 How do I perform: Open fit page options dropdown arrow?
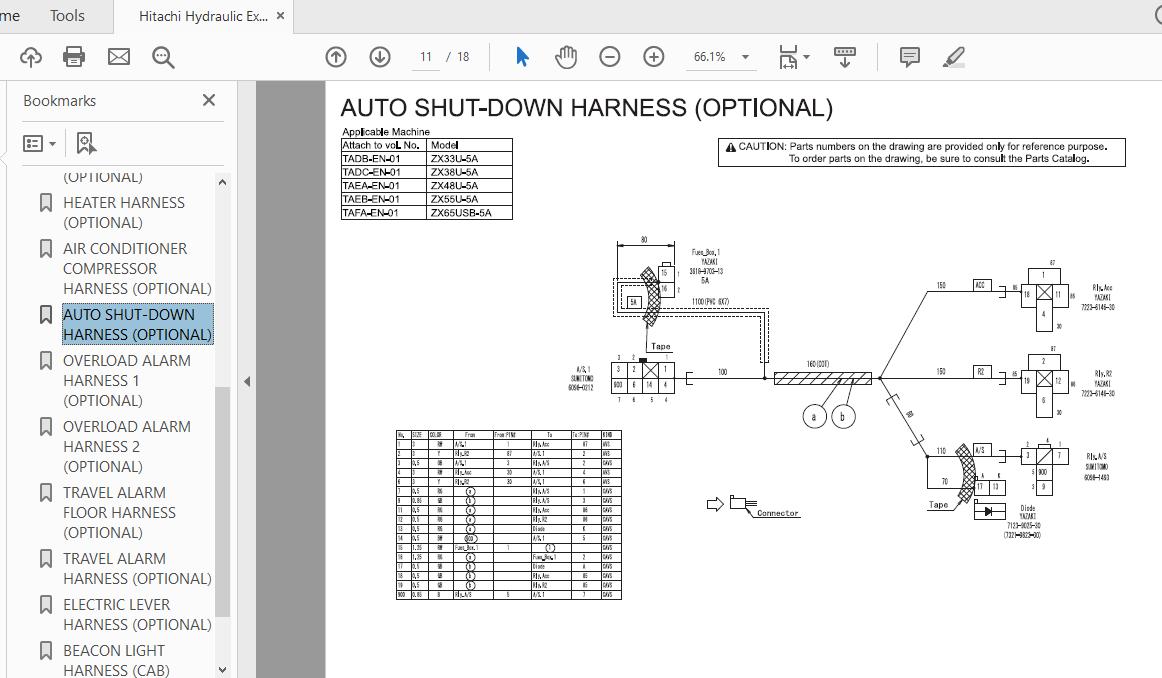pyautogui.click(x=806, y=57)
